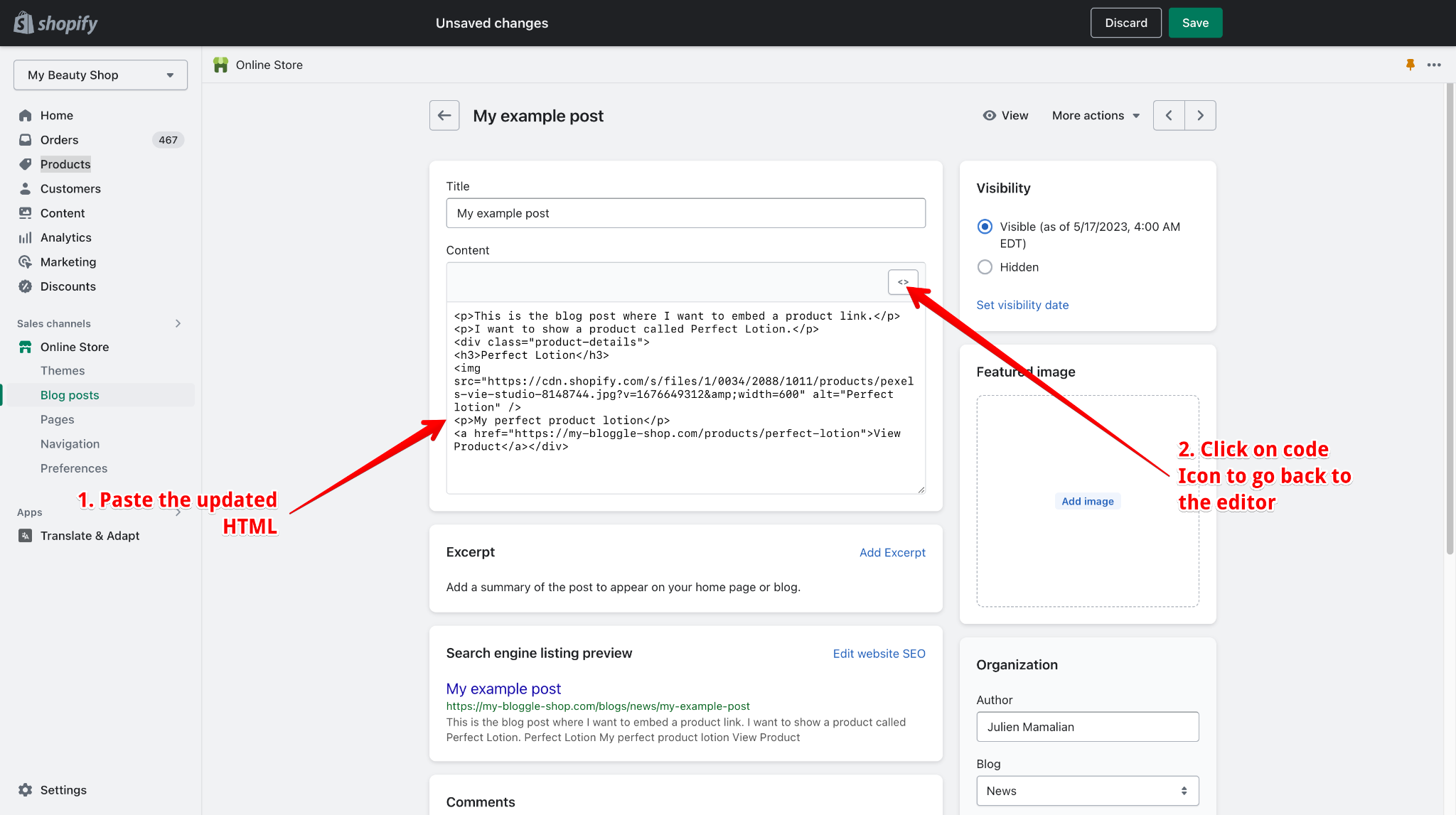Select the code view icon above the content editor
The image size is (1456, 815).
[x=903, y=281]
